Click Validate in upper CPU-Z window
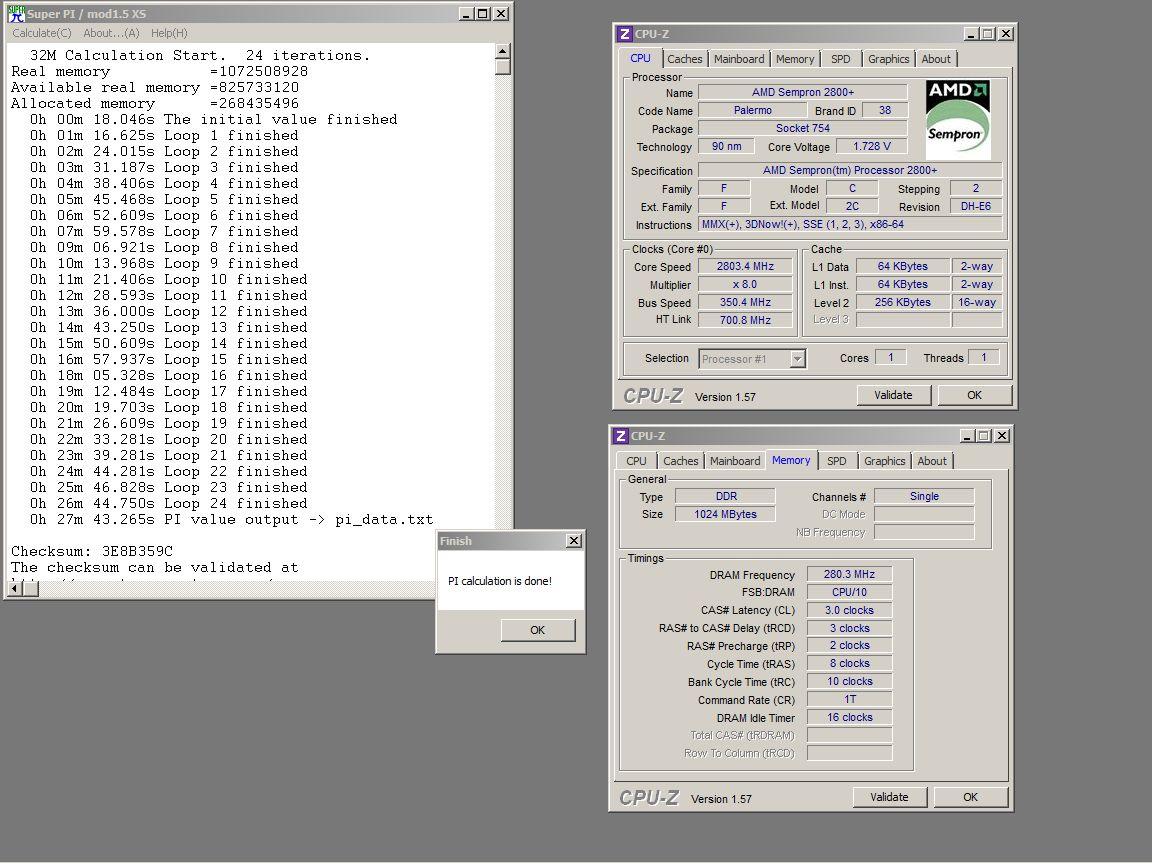This screenshot has height=864, width=1152. point(893,395)
